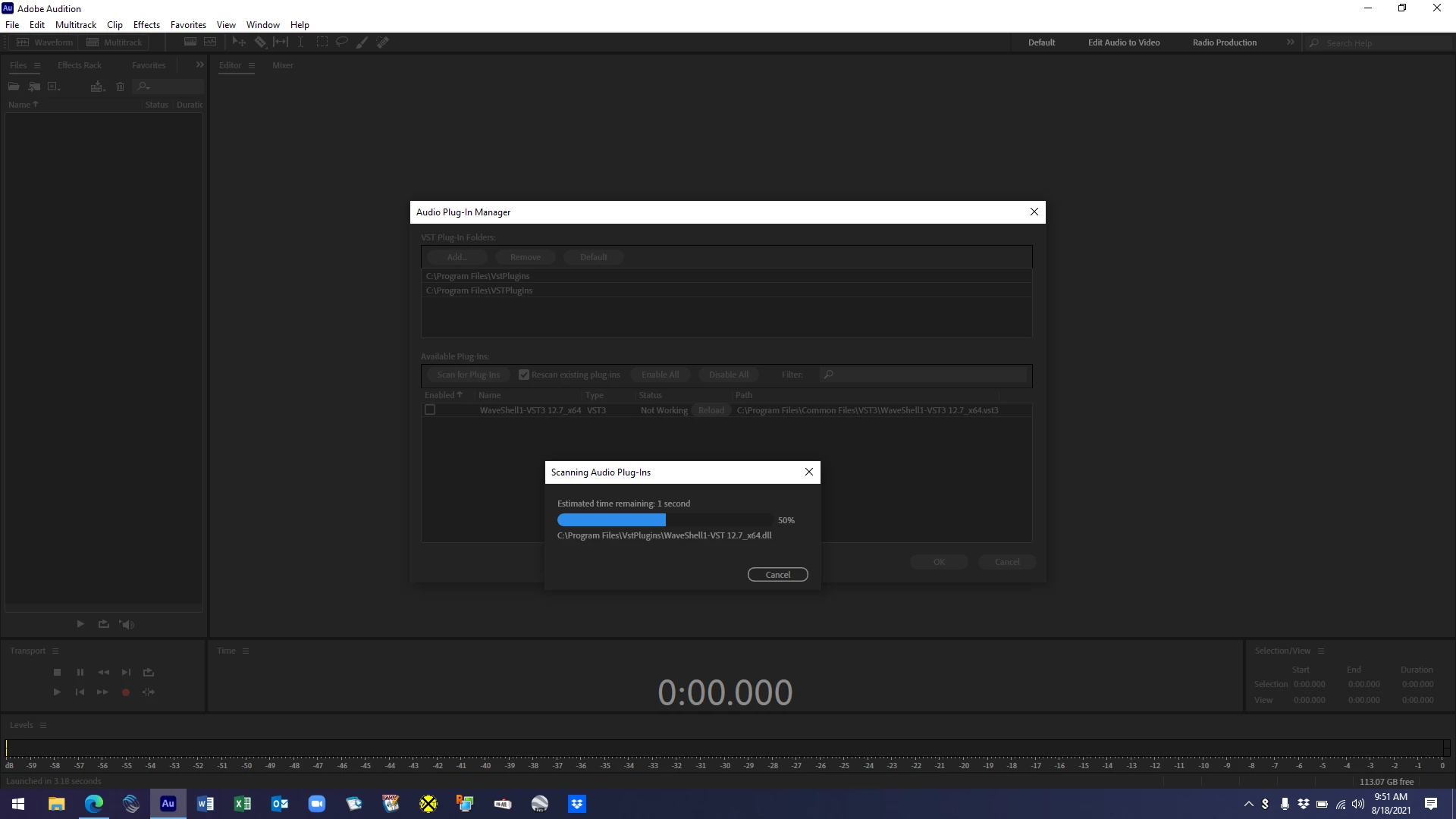This screenshot has width=1456, height=819.
Task: Select the Marquee Selection tool
Action: [x=322, y=42]
